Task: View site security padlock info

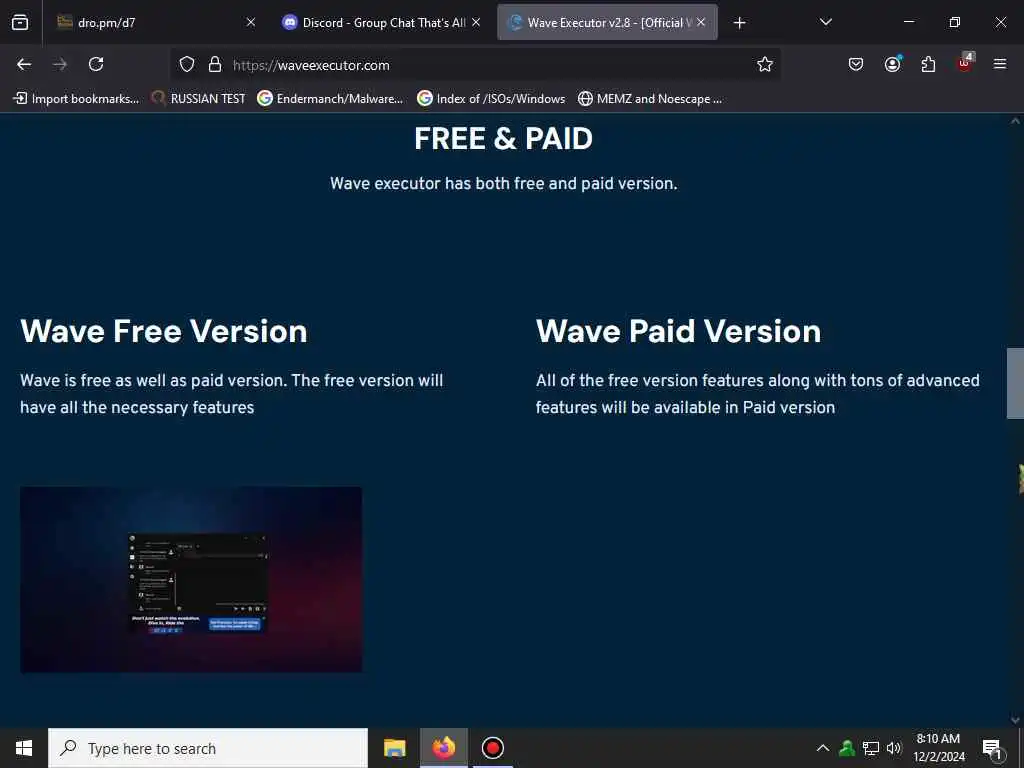Action: pos(215,65)
